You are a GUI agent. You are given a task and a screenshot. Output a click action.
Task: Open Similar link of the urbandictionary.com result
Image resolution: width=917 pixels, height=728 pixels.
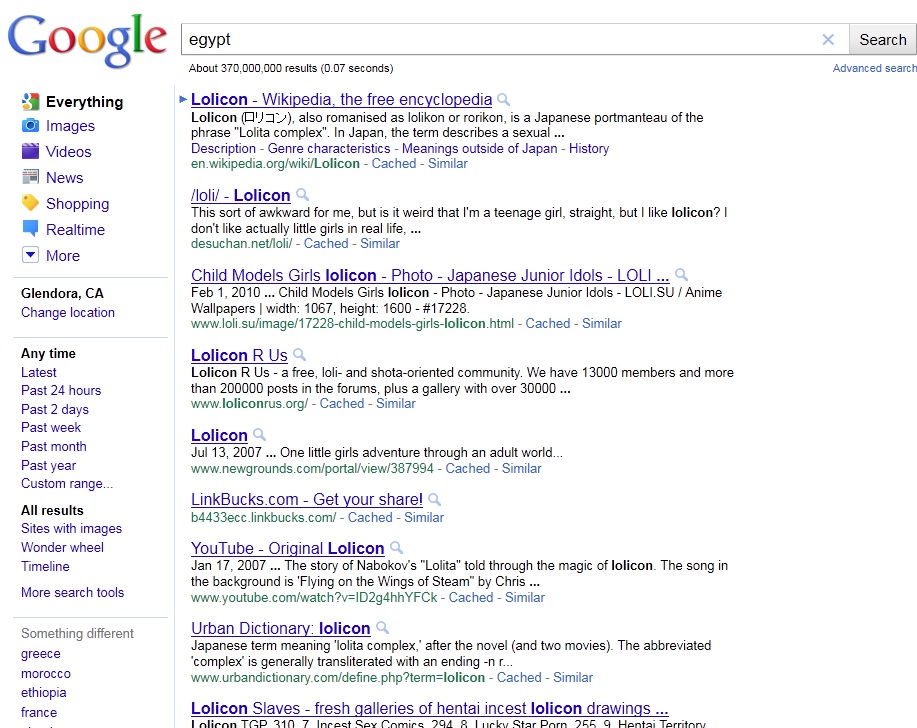point(573,678)
